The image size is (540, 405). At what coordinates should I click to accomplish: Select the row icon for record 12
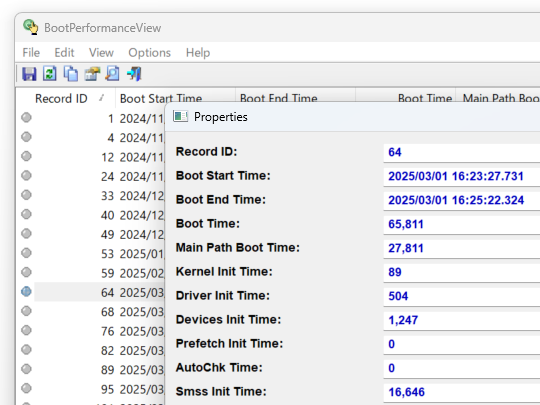pyautogui.click(x=27, y=156)
